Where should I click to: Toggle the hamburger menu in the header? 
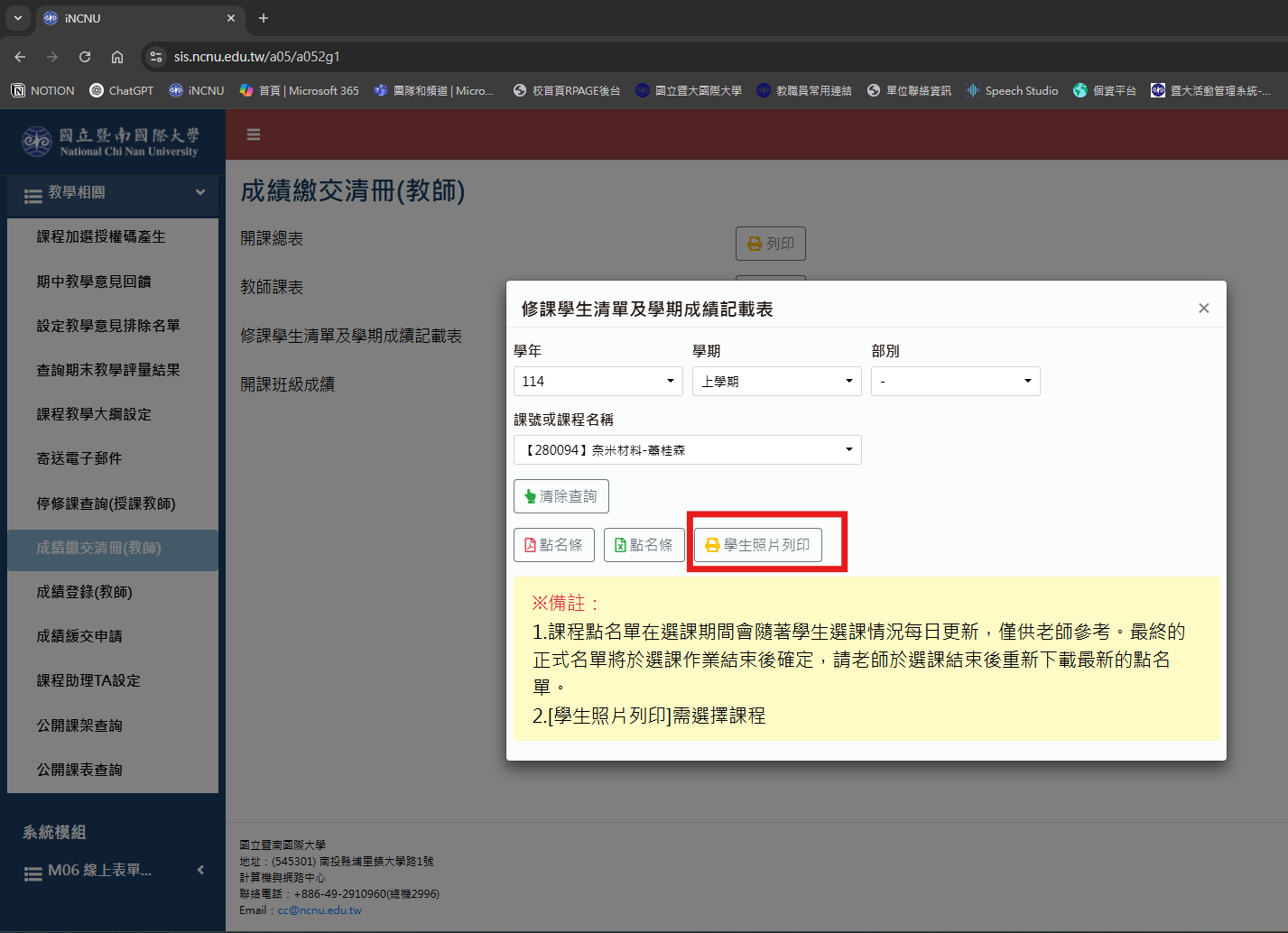pyautogui.click(x=254, y=134)
